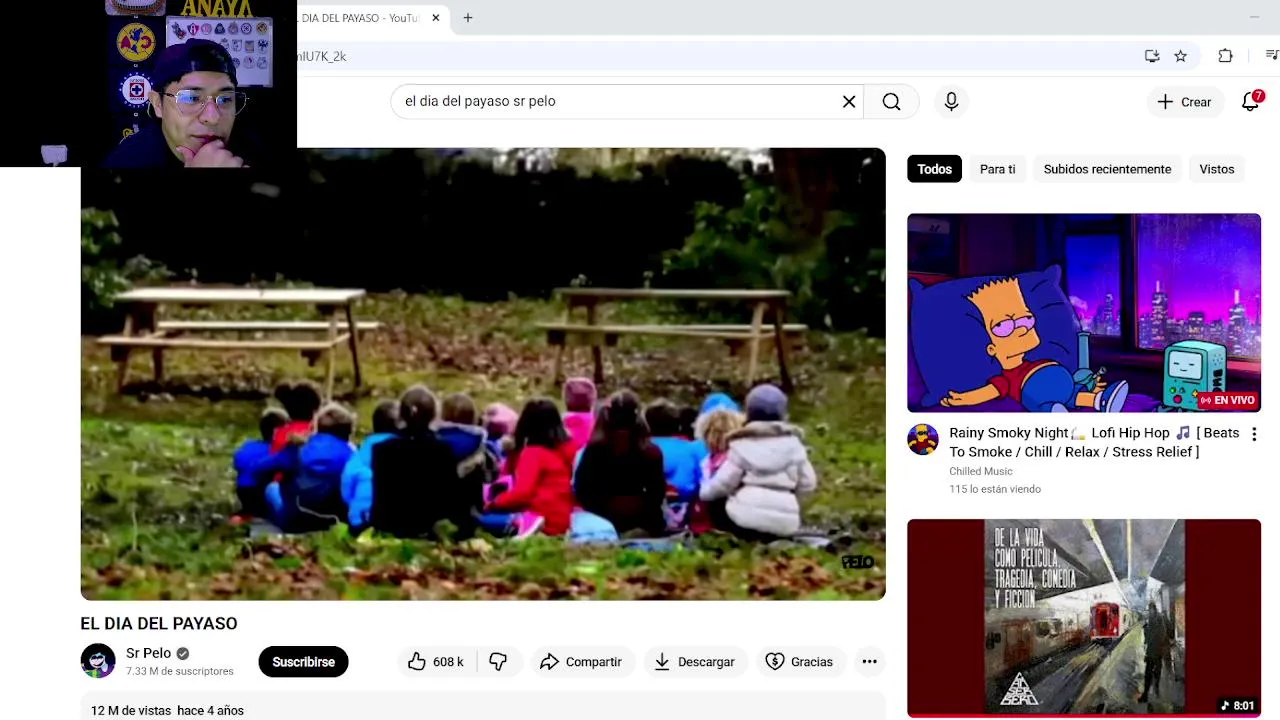Bookmark this page with the star icon

tap(1181, 56)
